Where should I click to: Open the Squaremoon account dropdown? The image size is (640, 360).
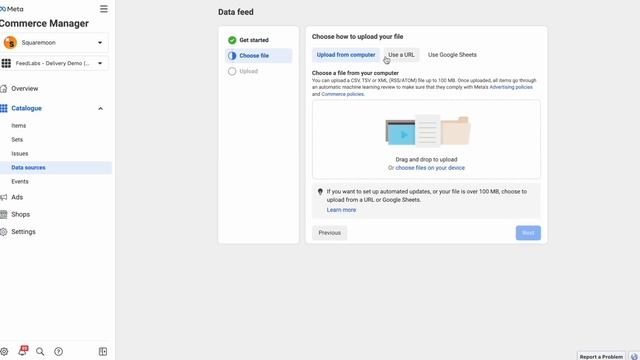coord(54,42)
